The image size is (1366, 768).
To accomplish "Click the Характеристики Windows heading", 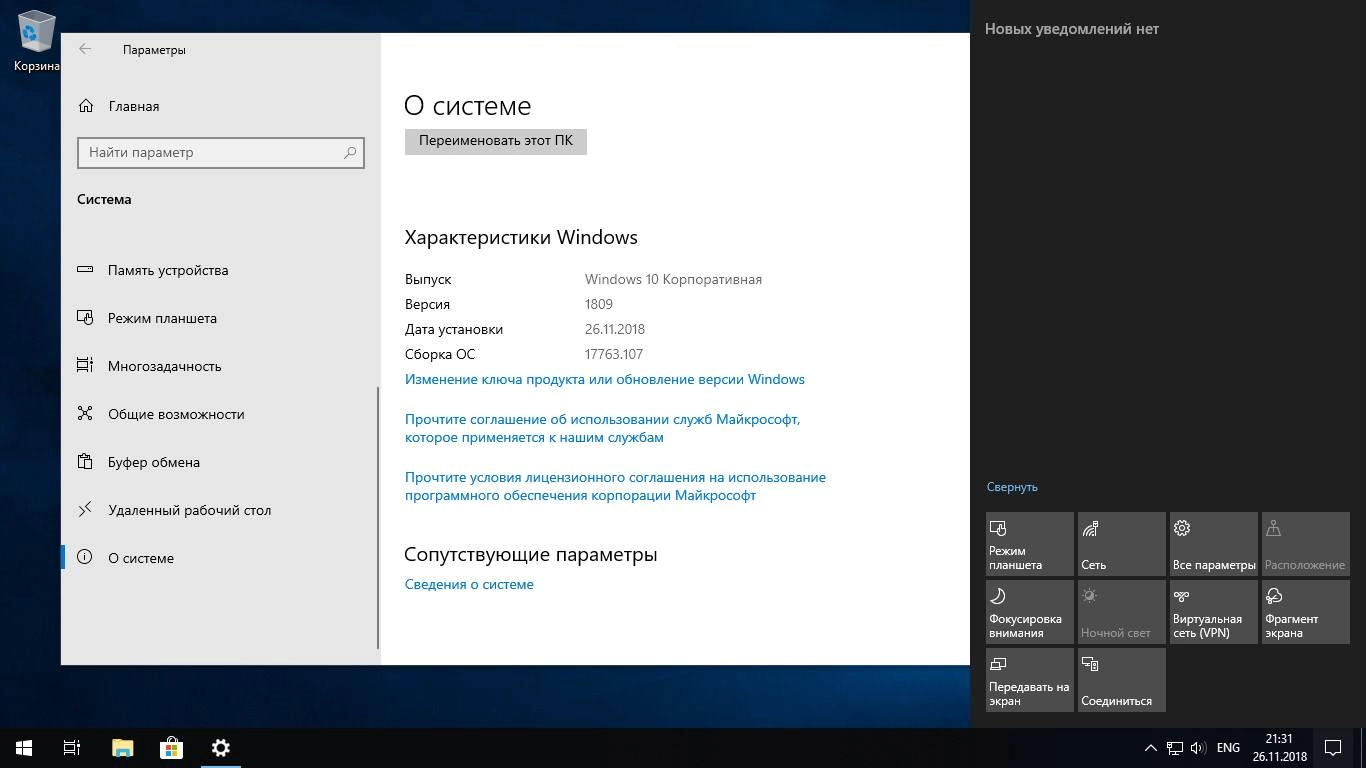I will point(521,237).
